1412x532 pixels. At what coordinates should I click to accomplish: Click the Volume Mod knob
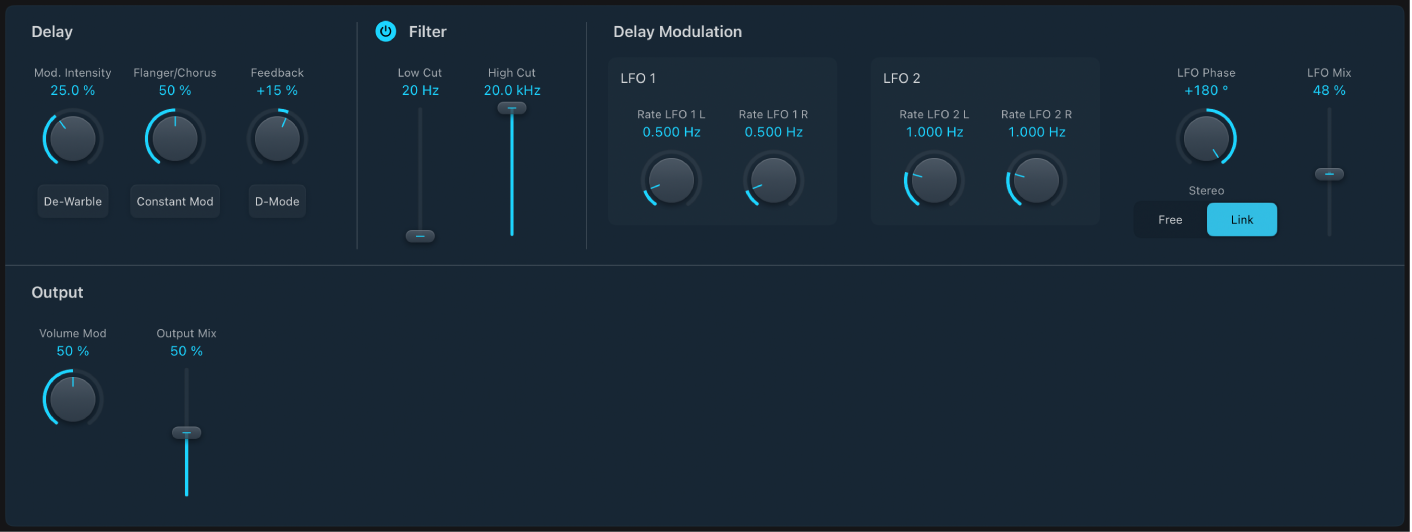pyautogui.click(x=73, y=398)
